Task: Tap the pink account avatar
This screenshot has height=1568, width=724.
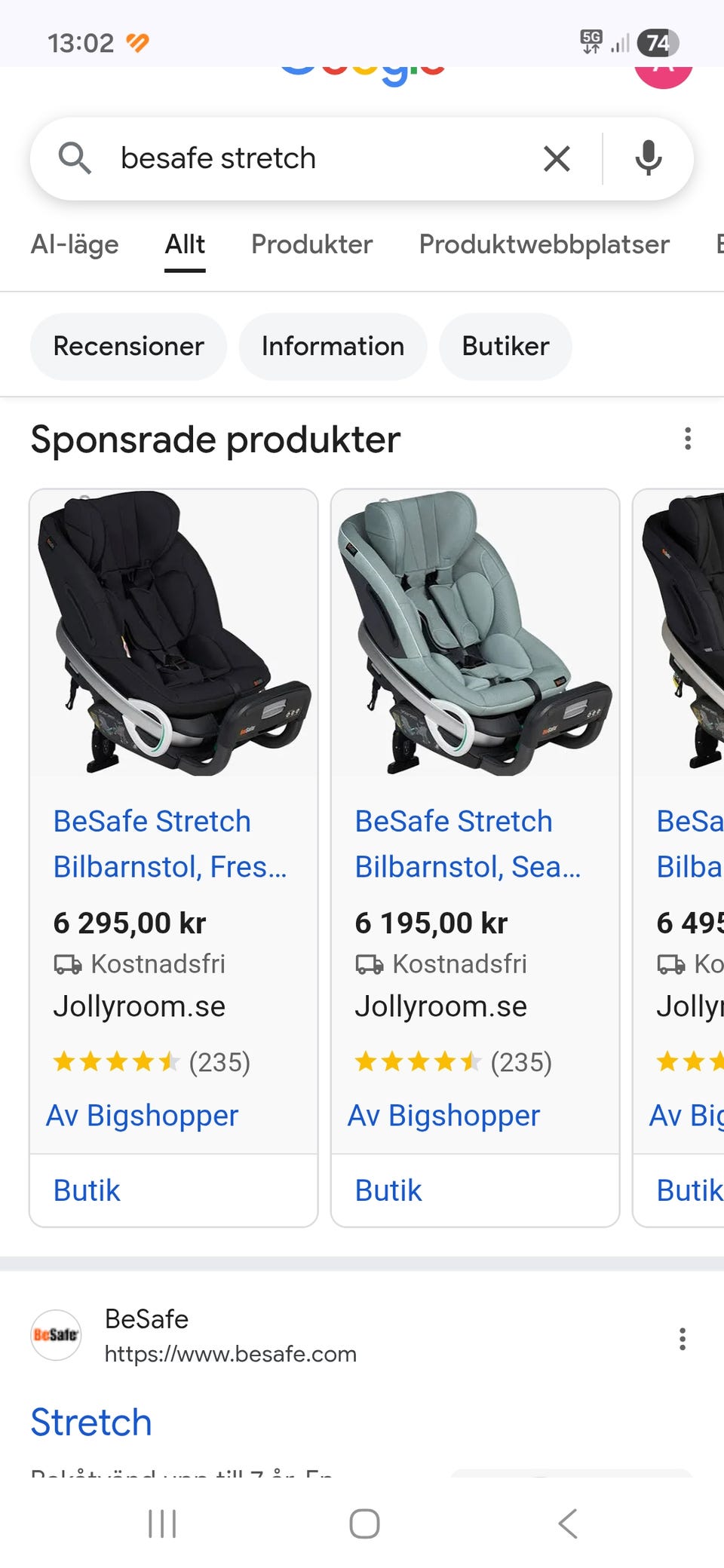Action: click(x=663, y=74)
